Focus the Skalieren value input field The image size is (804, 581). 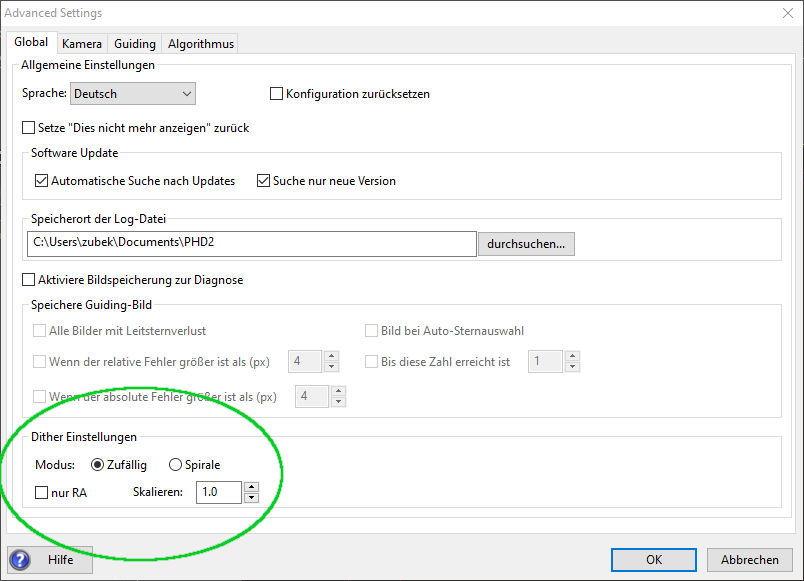point(219,492)
